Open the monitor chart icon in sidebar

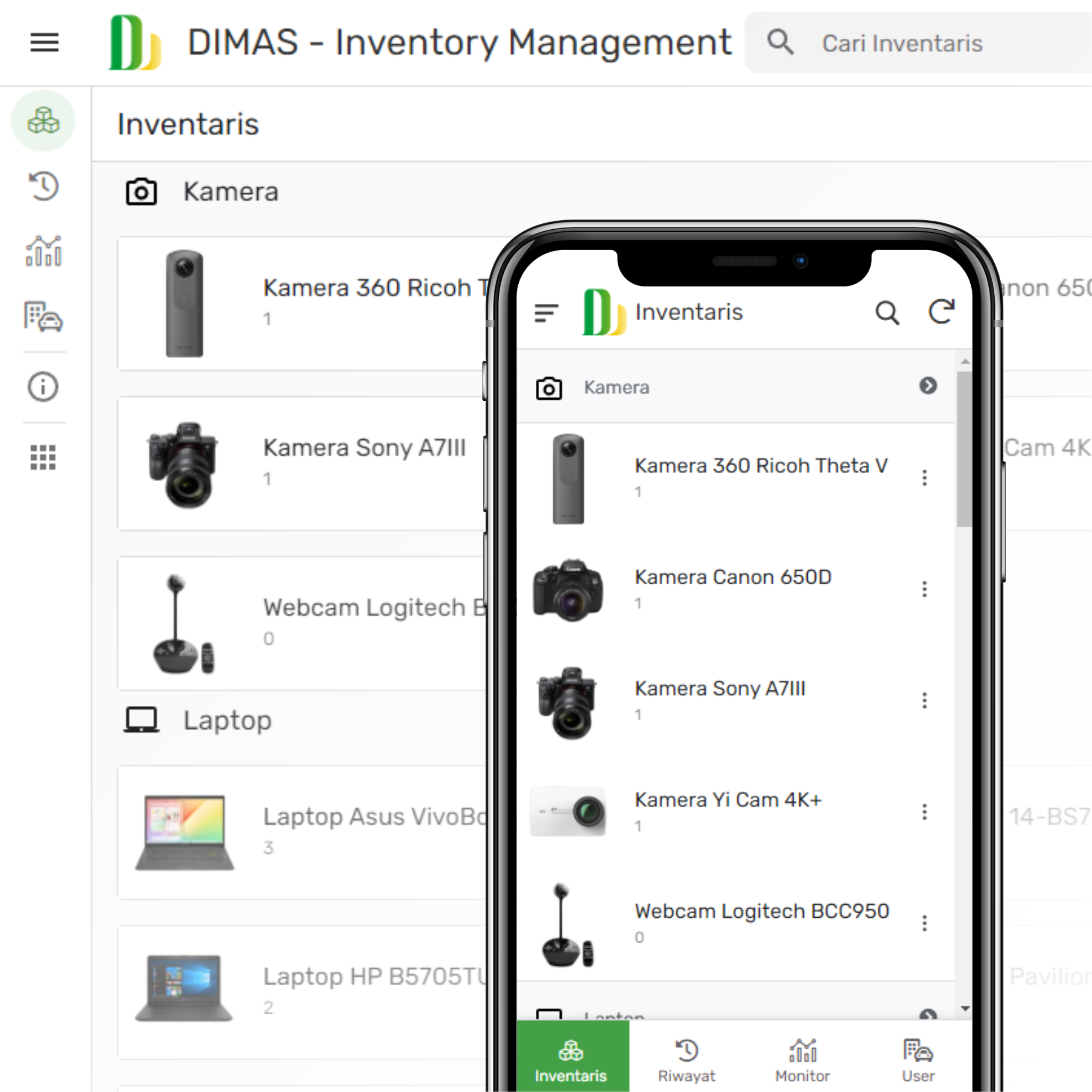click(x=43, y=251)
